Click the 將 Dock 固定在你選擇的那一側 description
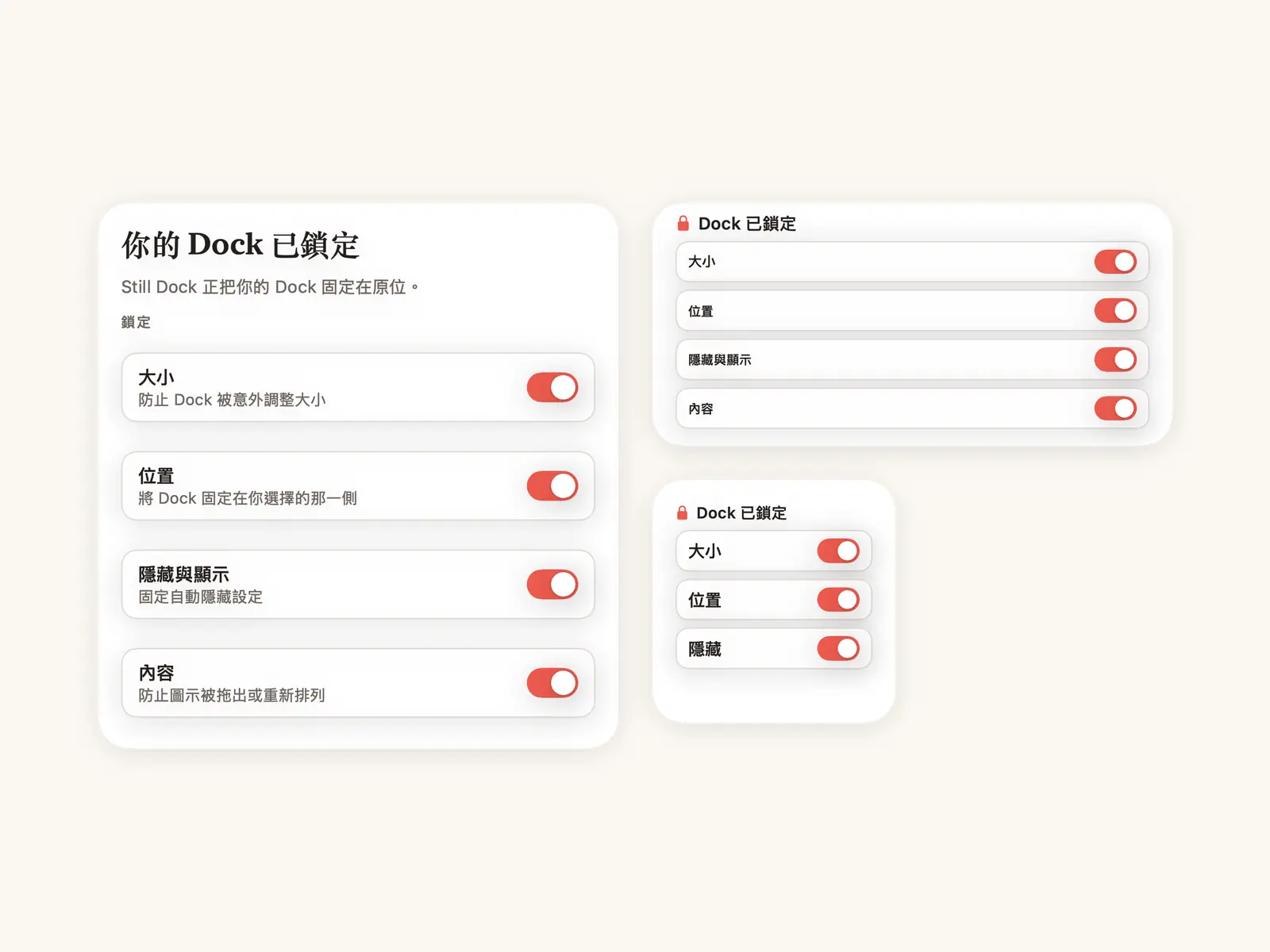 [x=248, y=498]
